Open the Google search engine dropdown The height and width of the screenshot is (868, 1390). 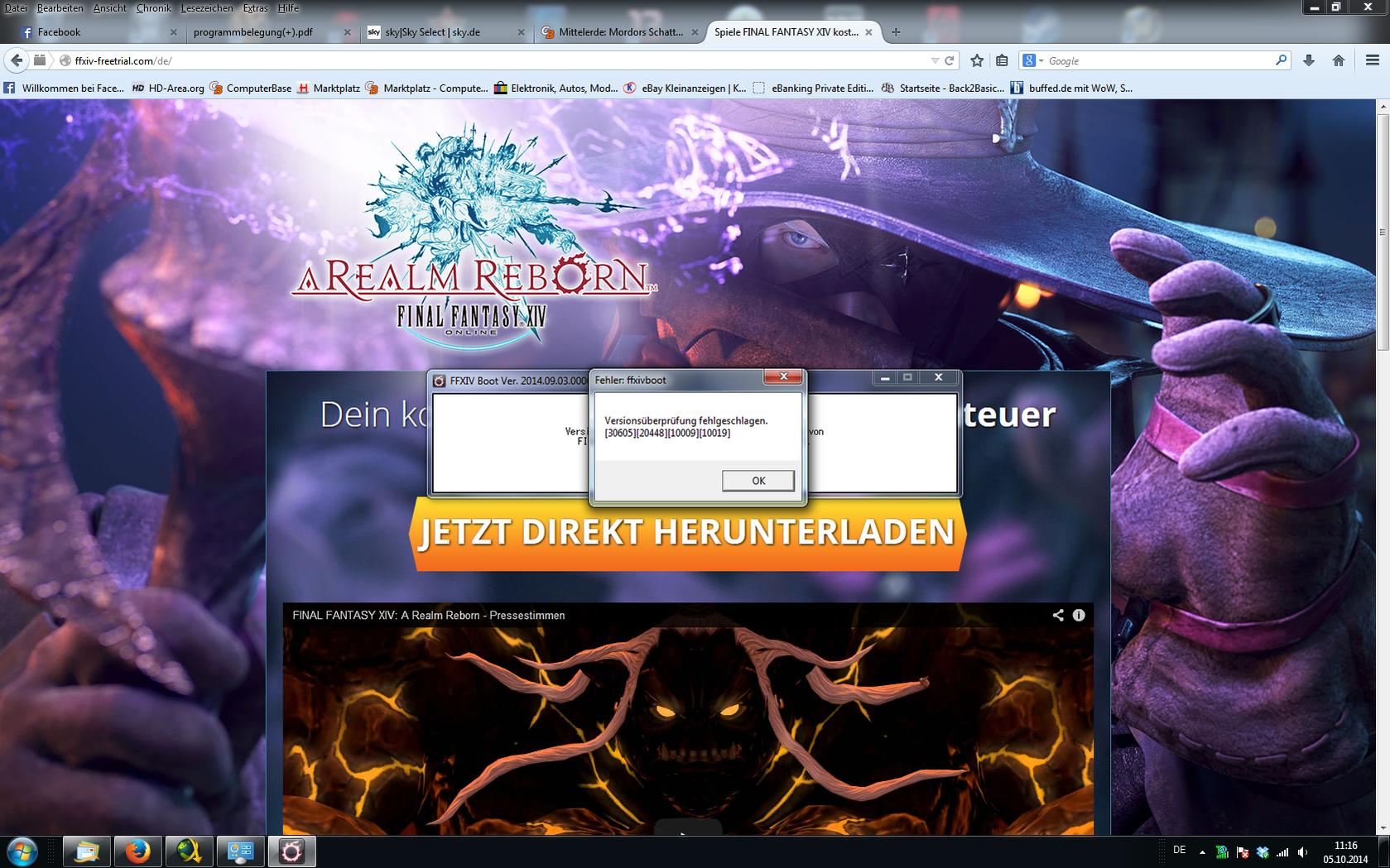[1034, 60]
